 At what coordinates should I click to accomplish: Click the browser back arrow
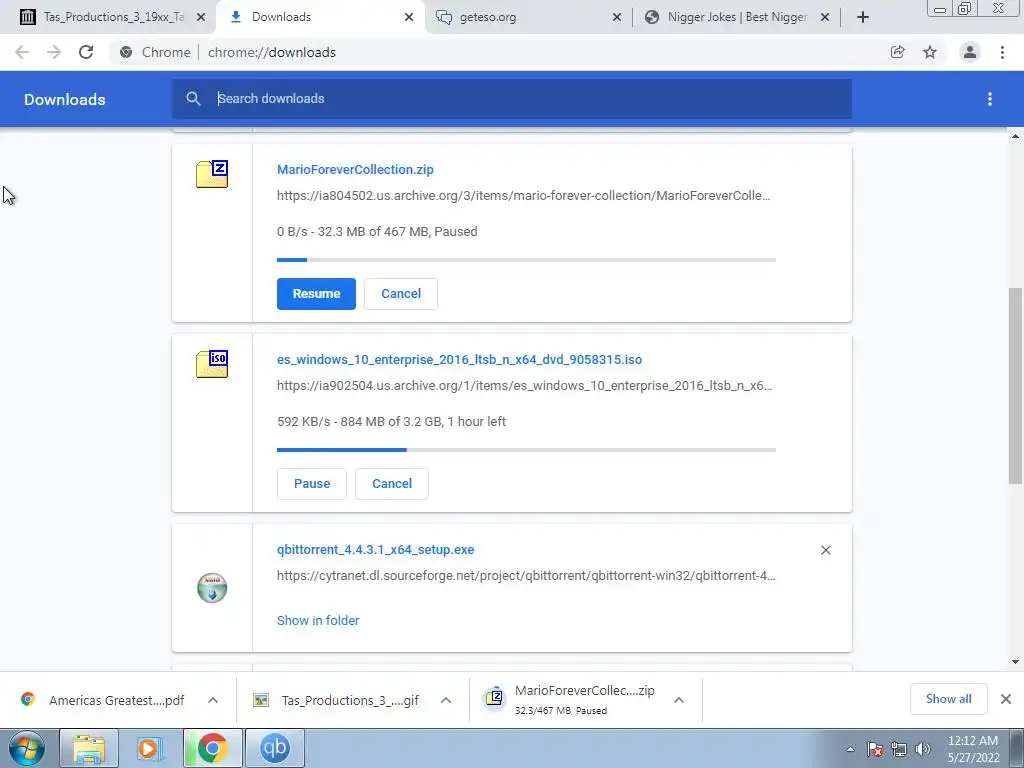tap(22, 52)
